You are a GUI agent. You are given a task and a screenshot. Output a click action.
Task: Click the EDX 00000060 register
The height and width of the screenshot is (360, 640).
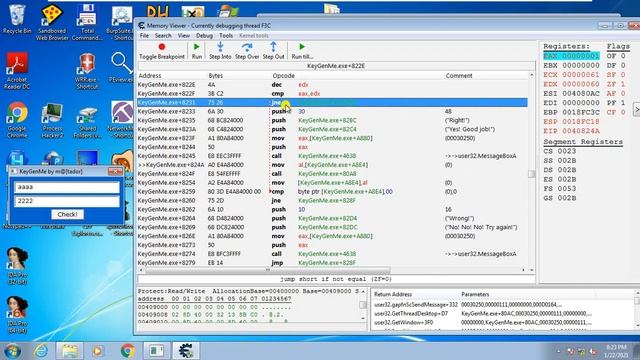[571, 84]
